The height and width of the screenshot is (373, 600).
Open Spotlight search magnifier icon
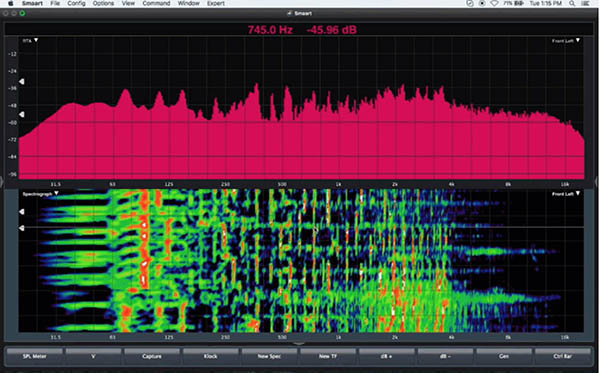click(x=572, y=3)
